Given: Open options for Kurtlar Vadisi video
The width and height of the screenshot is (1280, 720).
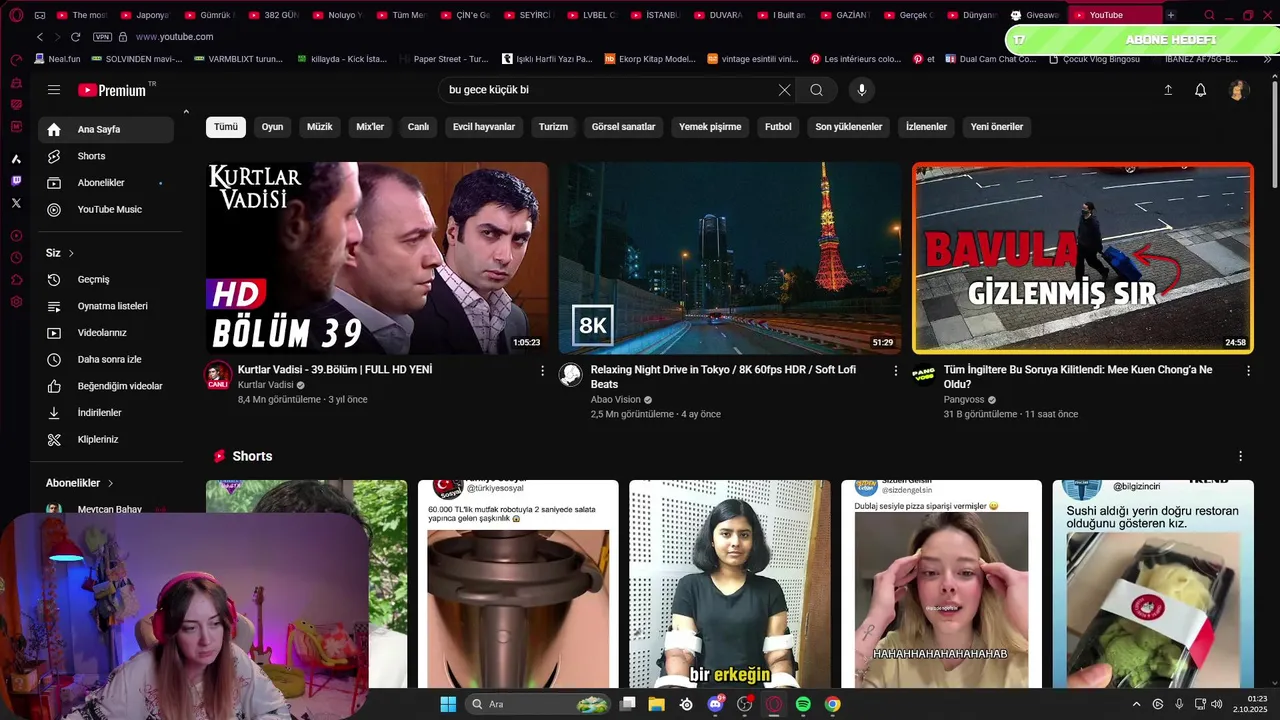Looking at the screenshot, I should point(543,370).
